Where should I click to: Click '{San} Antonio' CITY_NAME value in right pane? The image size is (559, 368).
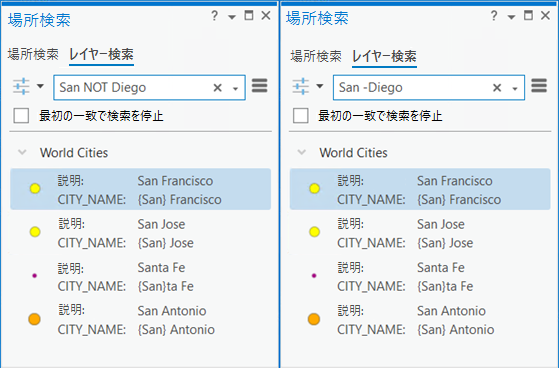click(456, 330)
